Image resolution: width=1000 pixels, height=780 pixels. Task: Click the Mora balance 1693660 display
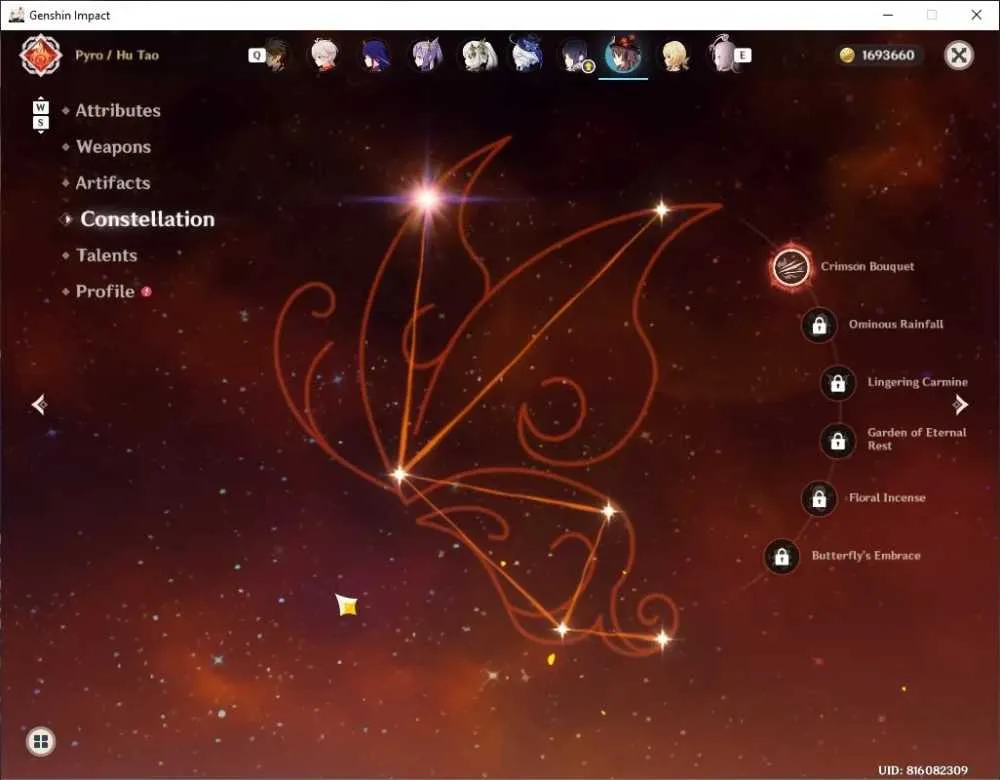(x=879, y=55)
